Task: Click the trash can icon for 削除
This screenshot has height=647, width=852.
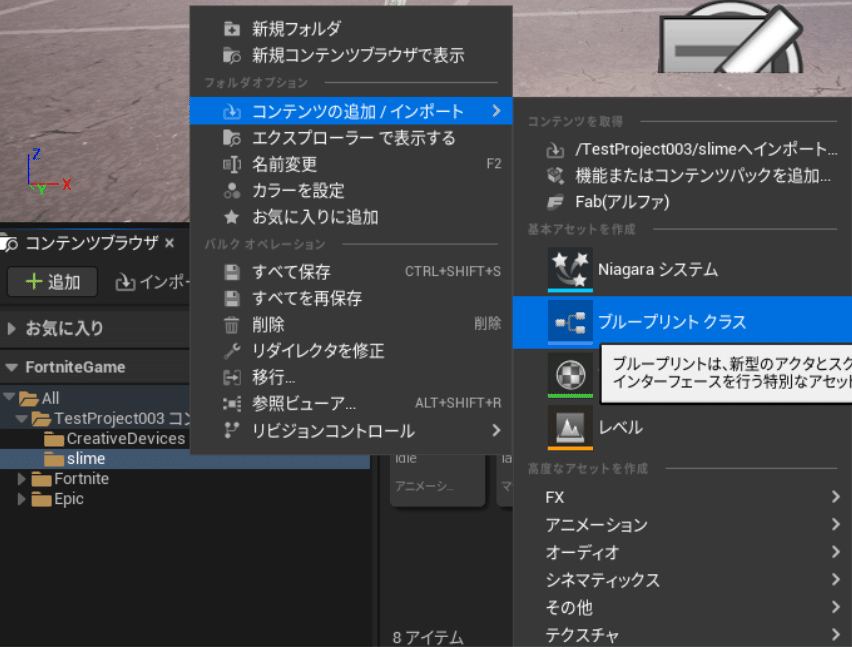Action: pos(232,325)
